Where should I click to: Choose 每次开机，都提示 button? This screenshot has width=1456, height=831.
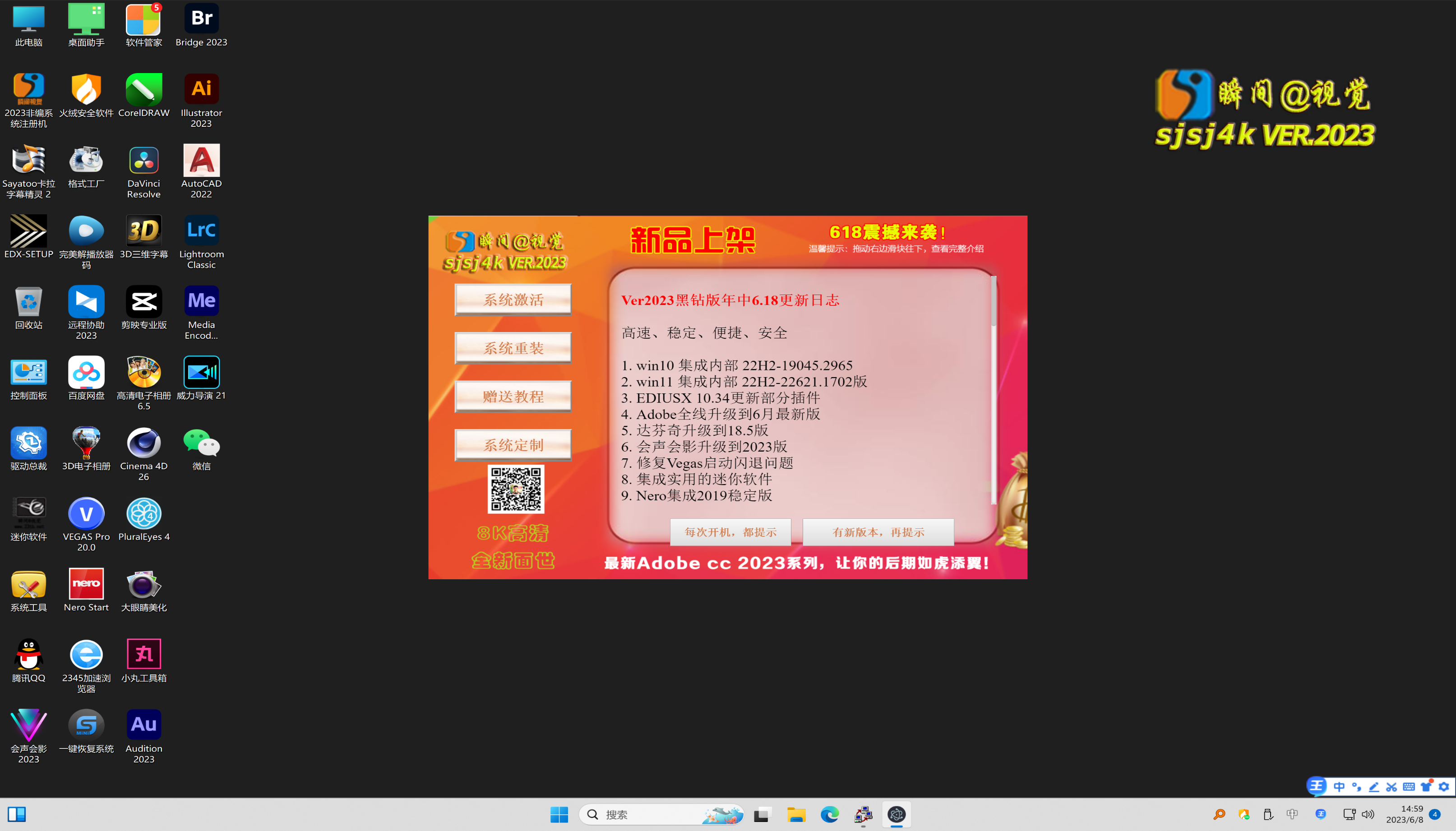pyautogui.click(x=730, y=532)
